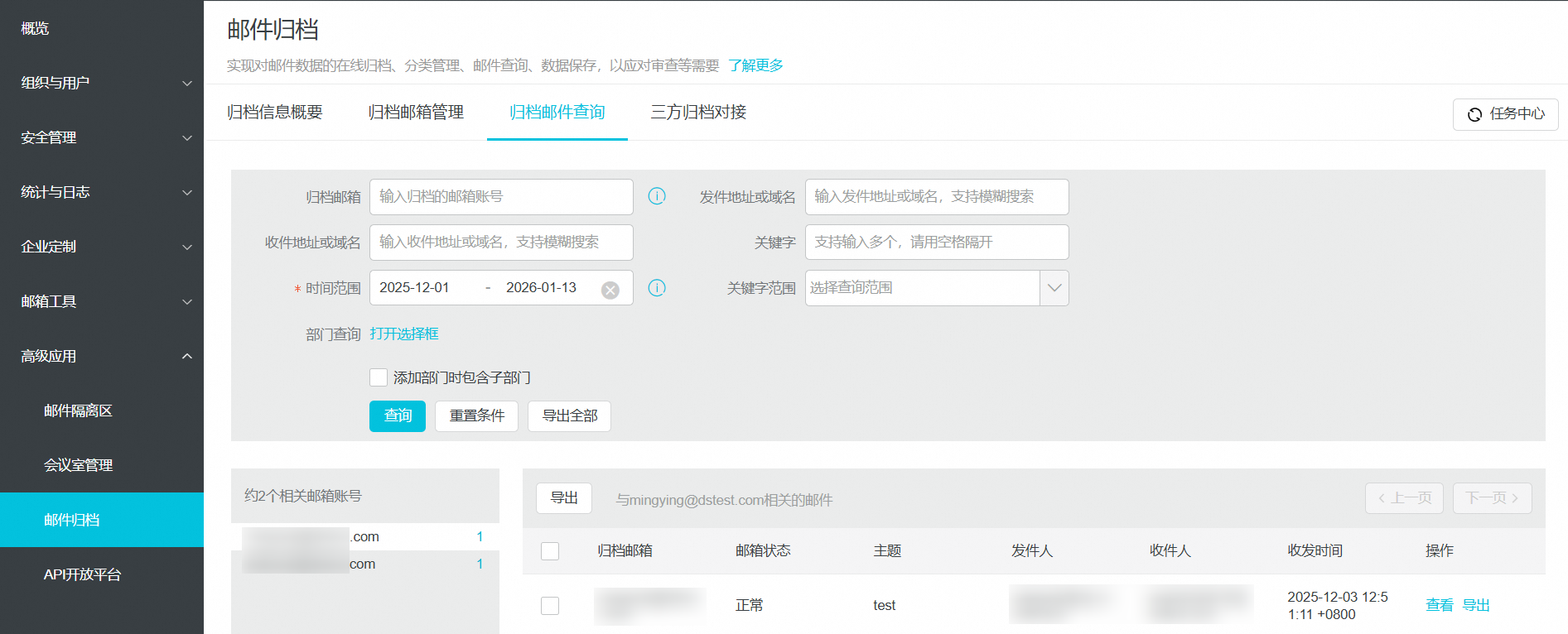Expand the 企业定制 sidebar menu
This screenshot has height=634, width=1568.
(102, 247)
